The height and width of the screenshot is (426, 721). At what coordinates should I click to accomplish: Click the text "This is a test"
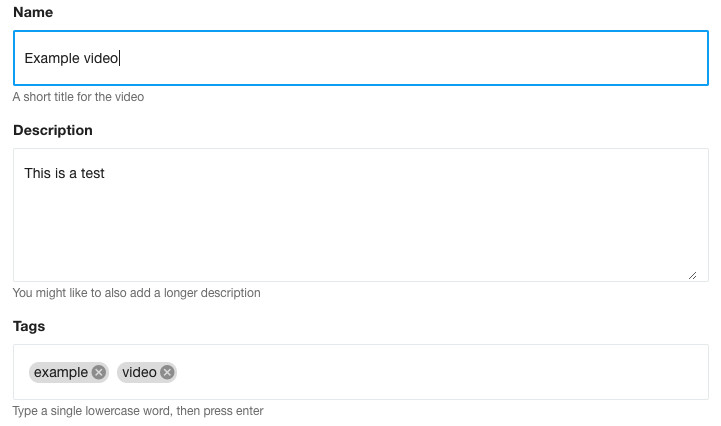pos(64,173)
